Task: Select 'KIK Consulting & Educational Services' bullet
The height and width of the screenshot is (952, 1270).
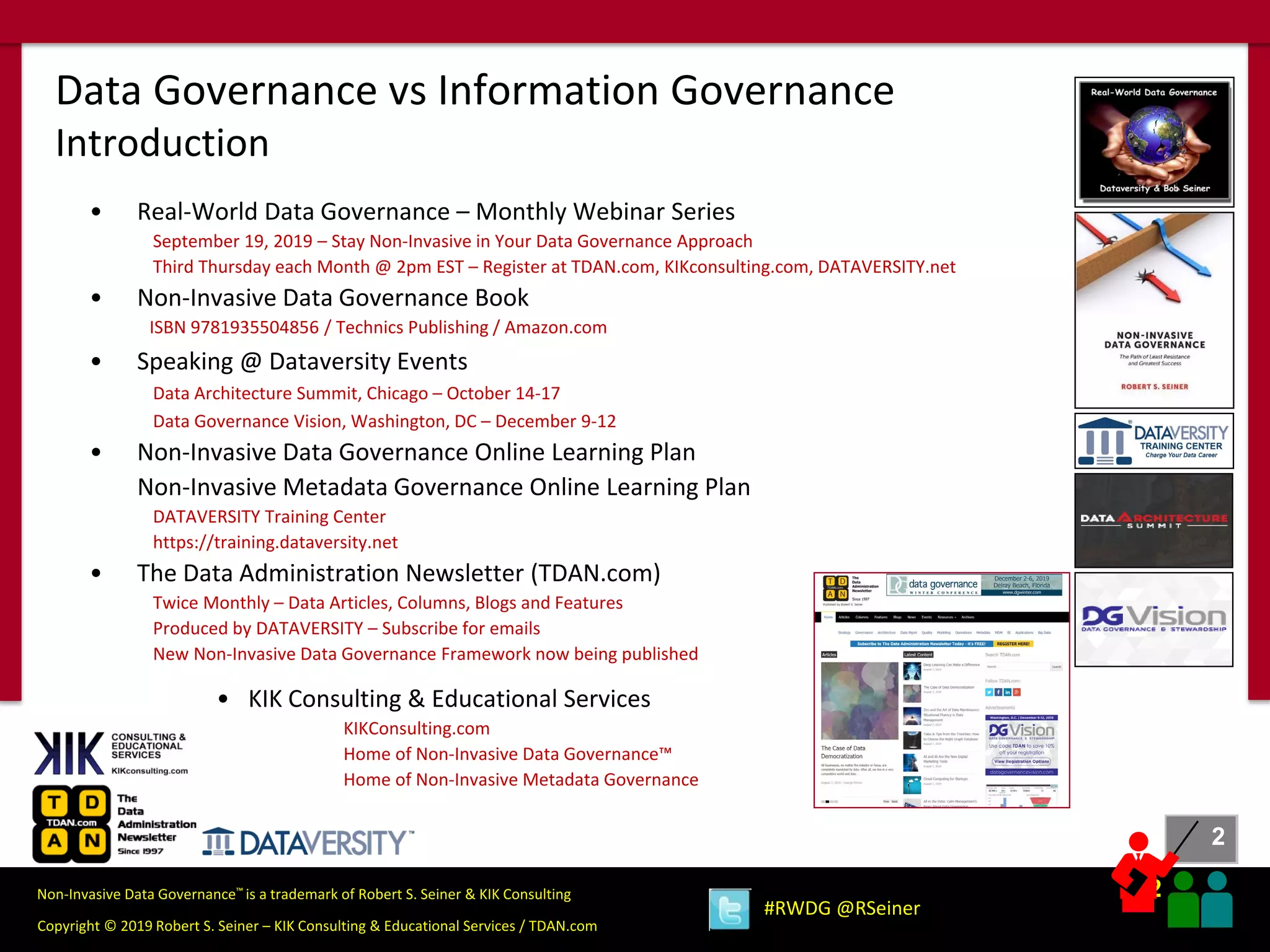Action: tap(450, 699)
